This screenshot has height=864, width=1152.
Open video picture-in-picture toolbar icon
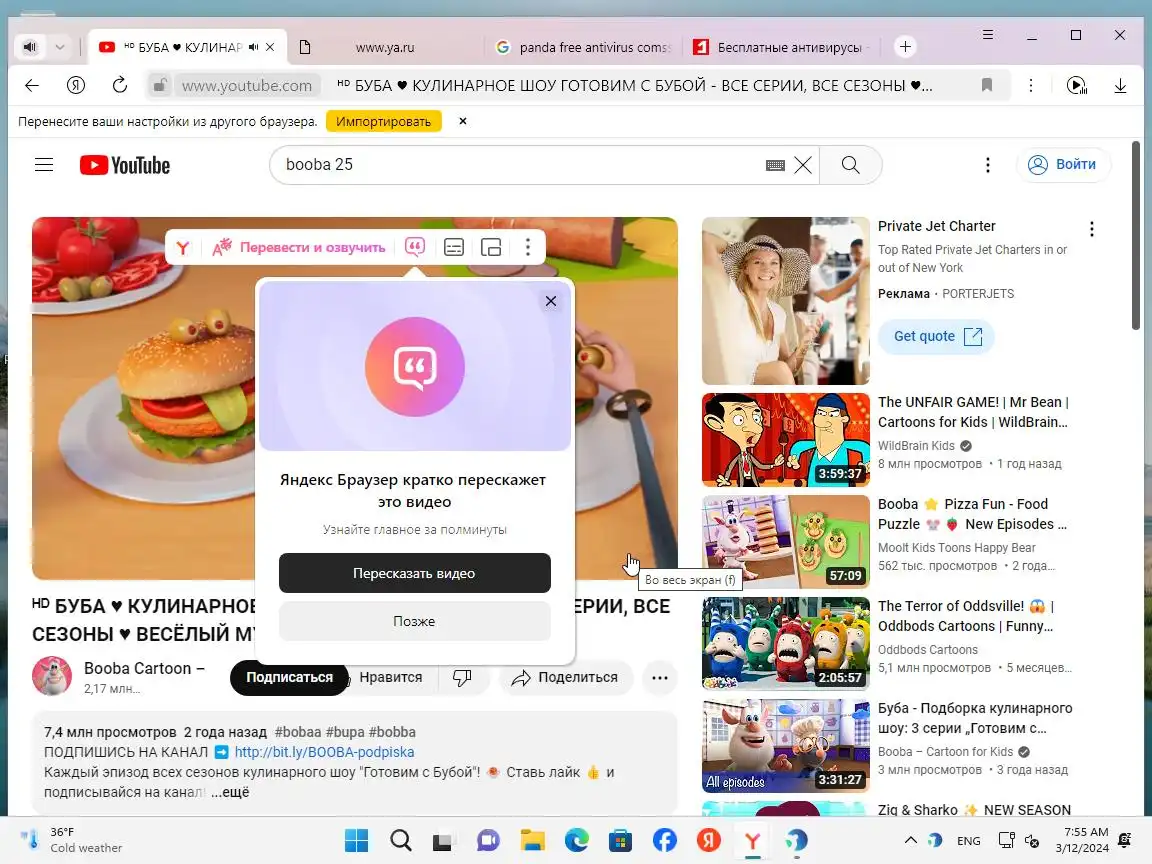(x=1076, y=85)
